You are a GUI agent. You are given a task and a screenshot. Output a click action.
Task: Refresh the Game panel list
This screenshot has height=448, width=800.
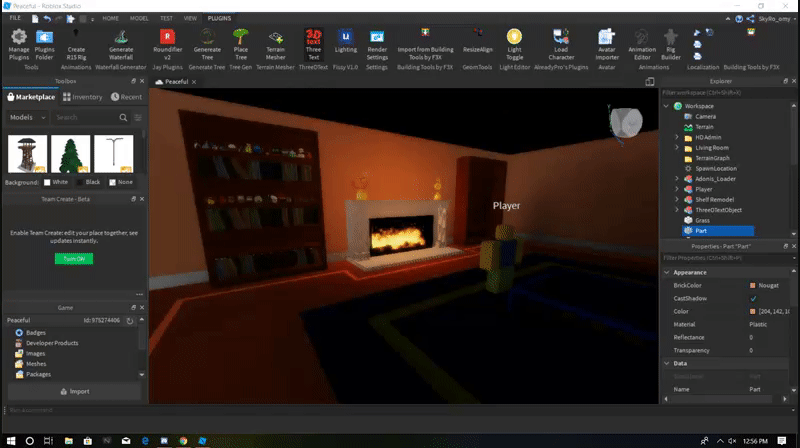point(130,320)
